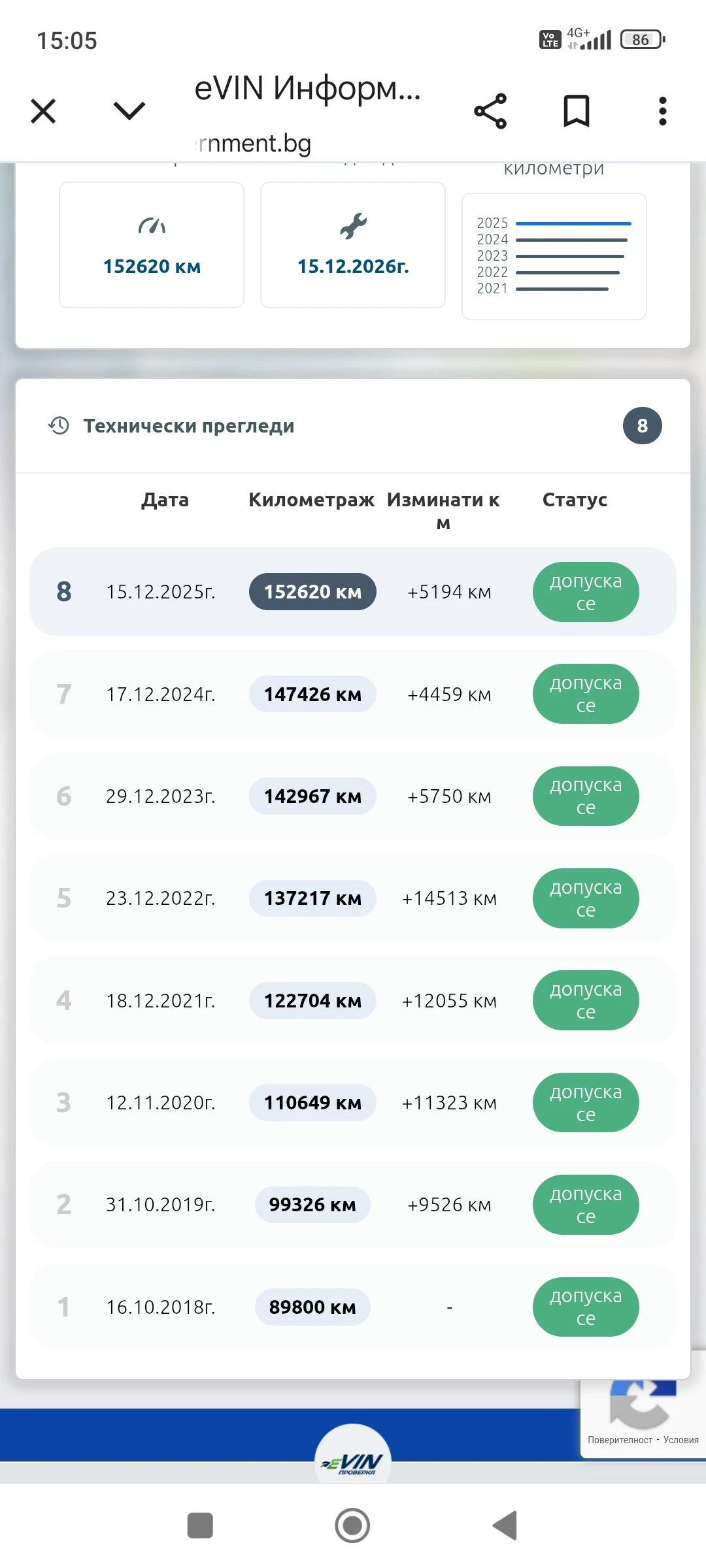
Task: Tap допуска се status for 17.12.2024г.
Action: click(x=586, y=694)
